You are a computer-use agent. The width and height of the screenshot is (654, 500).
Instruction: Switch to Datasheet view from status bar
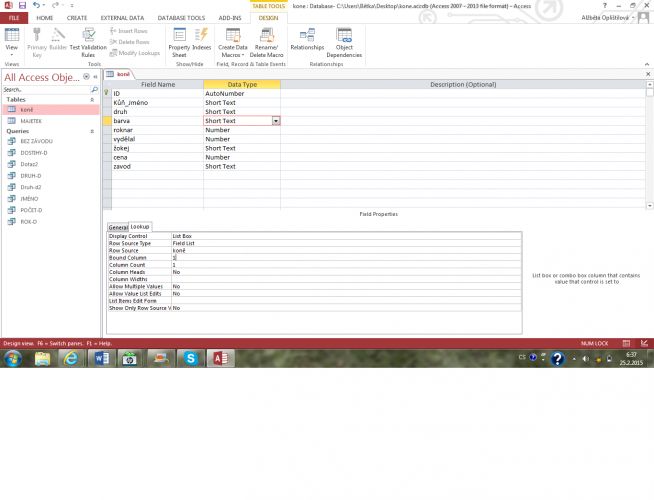tap(626, 344)
